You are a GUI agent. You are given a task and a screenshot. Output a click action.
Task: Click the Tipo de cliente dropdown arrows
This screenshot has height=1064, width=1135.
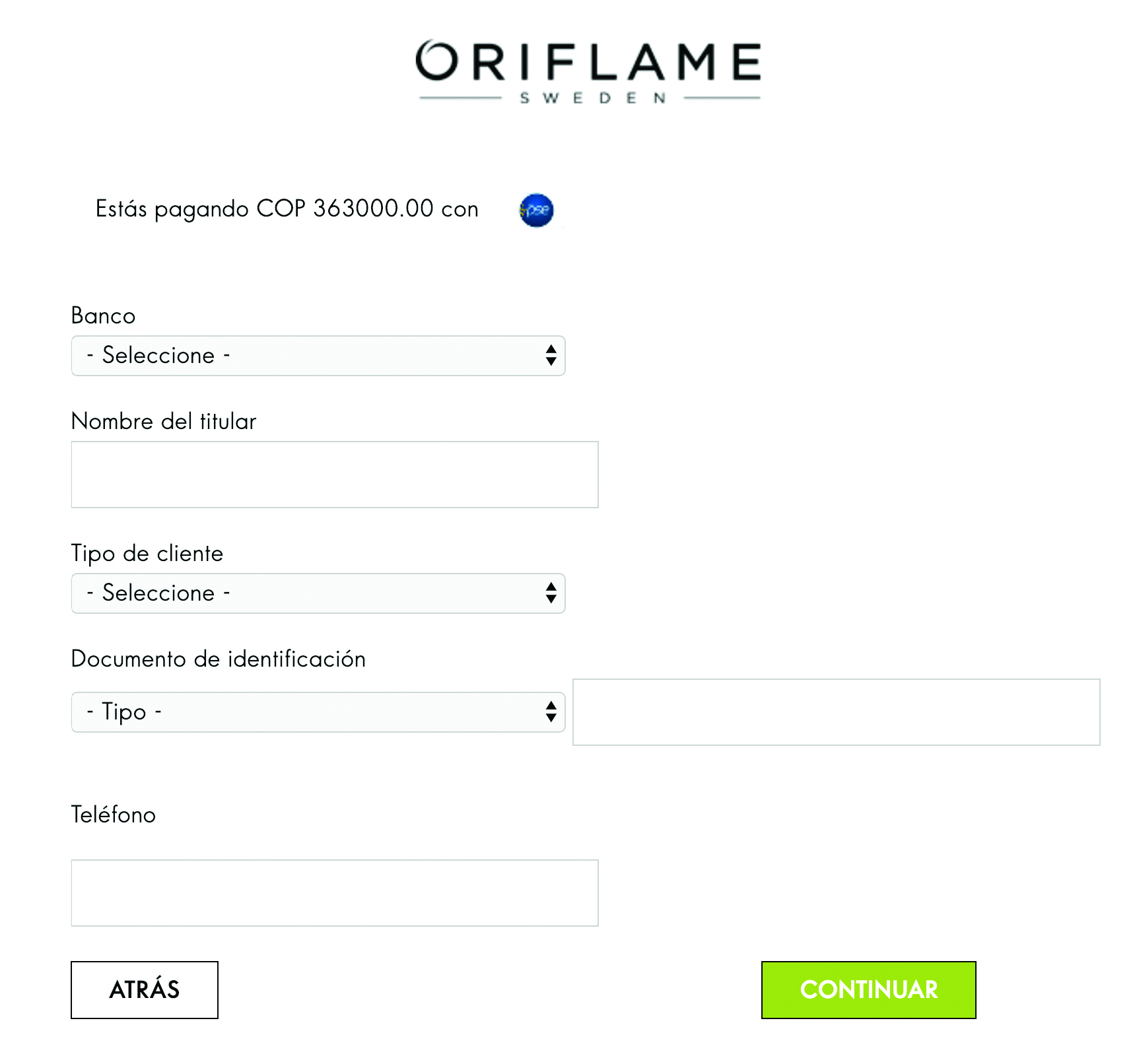pos(551,593)
